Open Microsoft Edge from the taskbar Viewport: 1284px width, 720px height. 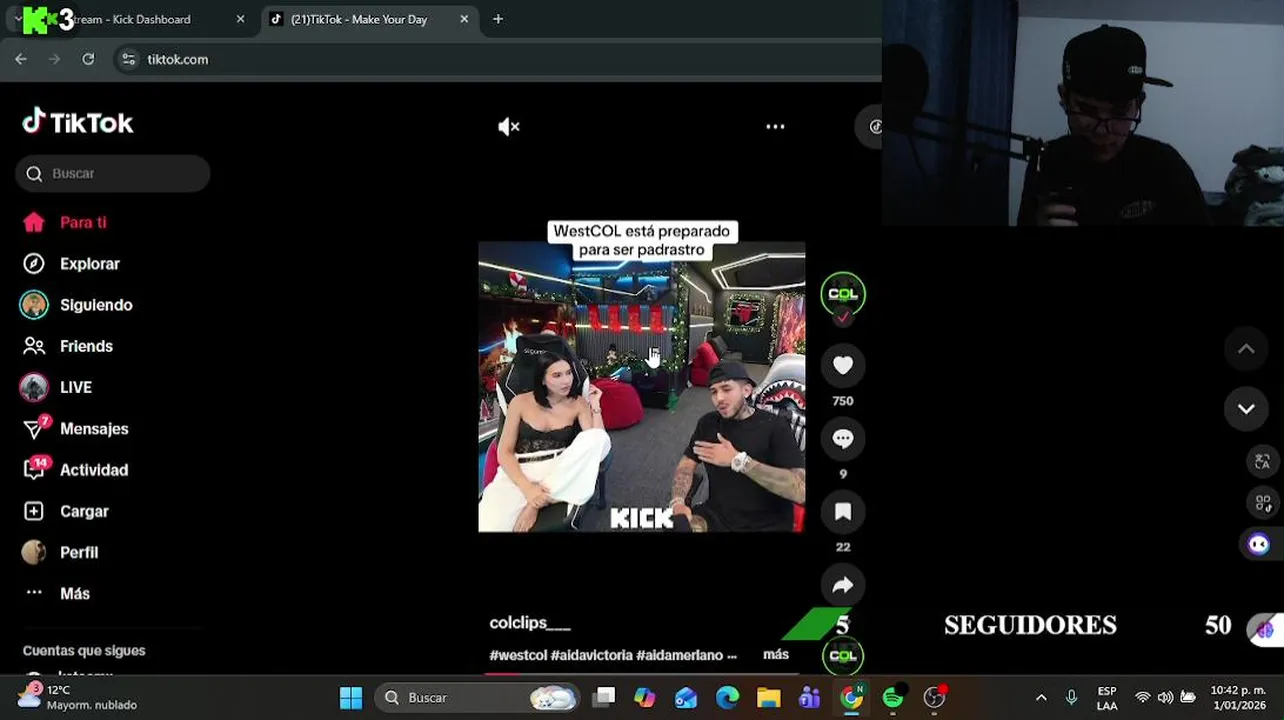pyautogui.click(x=727, y=698)
